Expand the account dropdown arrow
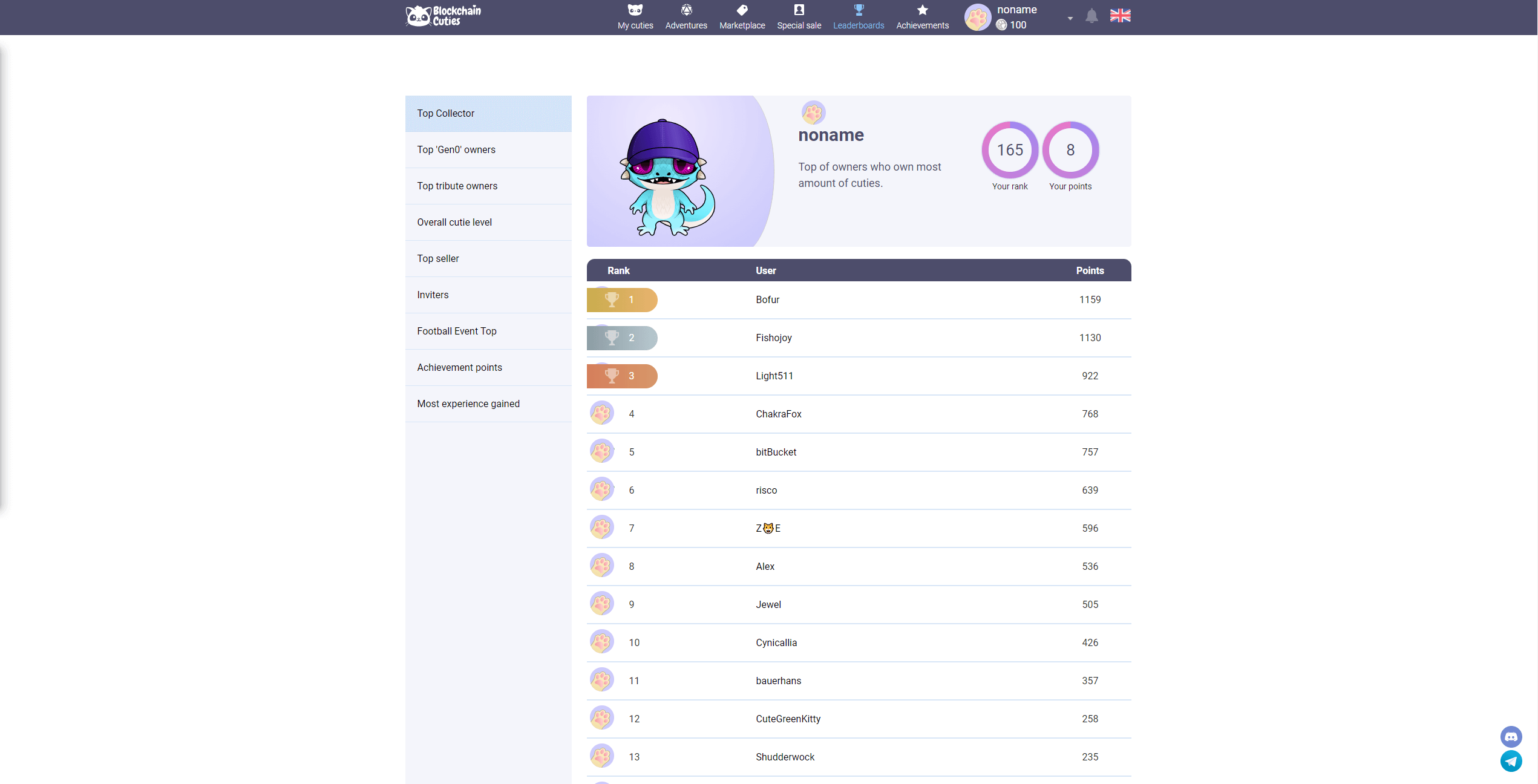Viewport: 1538px width, 784px height. pos(1070,18)
